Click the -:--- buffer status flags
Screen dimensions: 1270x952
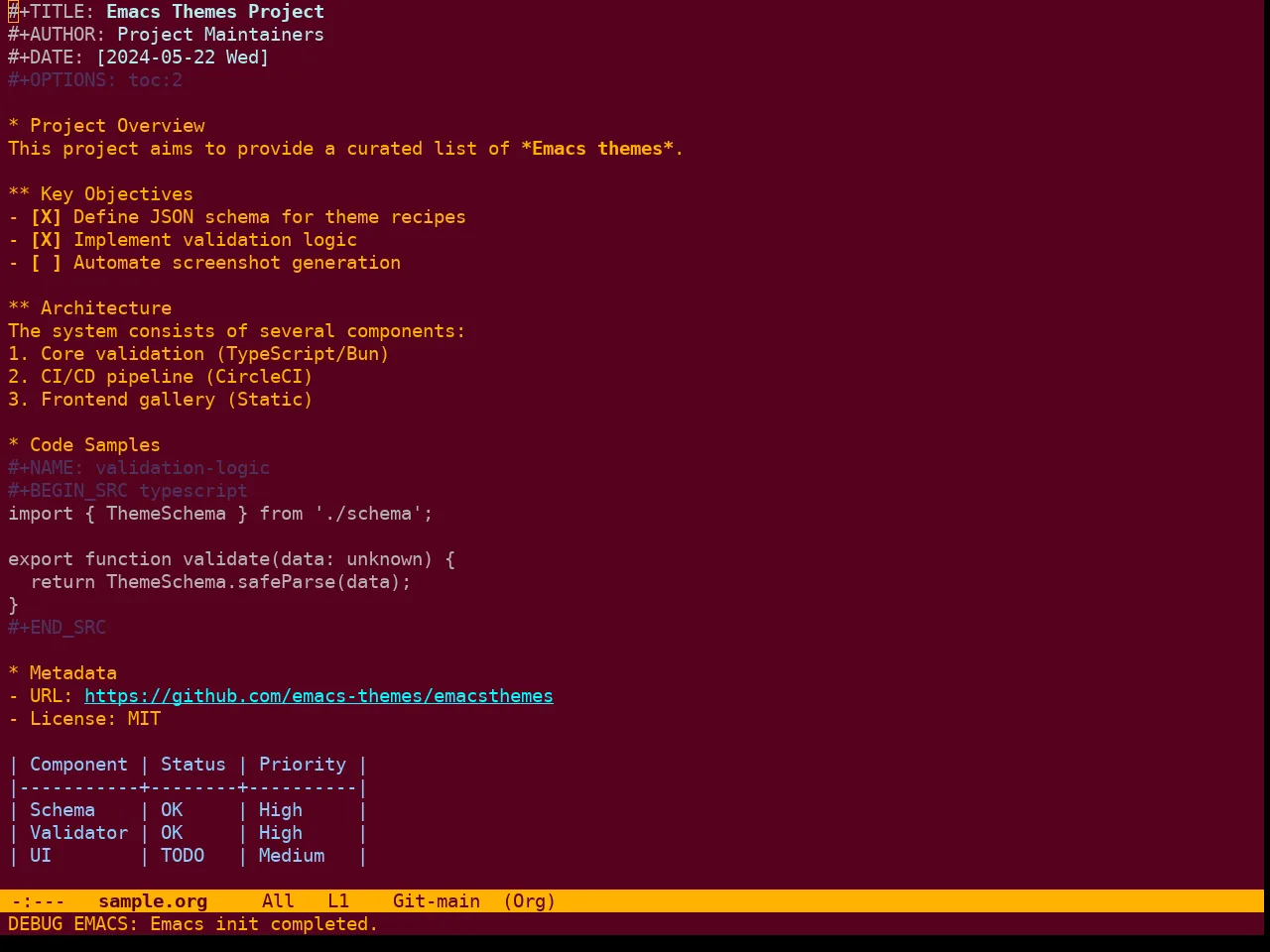[x=38, y=901]
